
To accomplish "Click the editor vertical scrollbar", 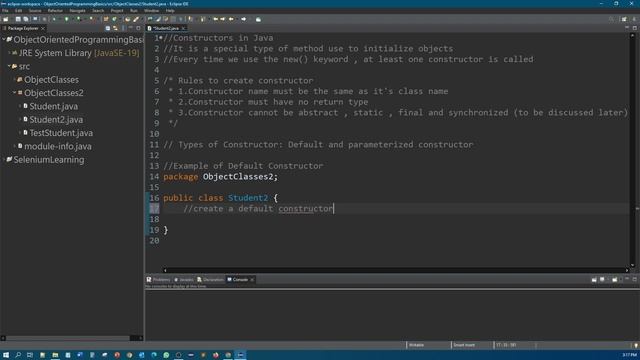I will 632,150.
